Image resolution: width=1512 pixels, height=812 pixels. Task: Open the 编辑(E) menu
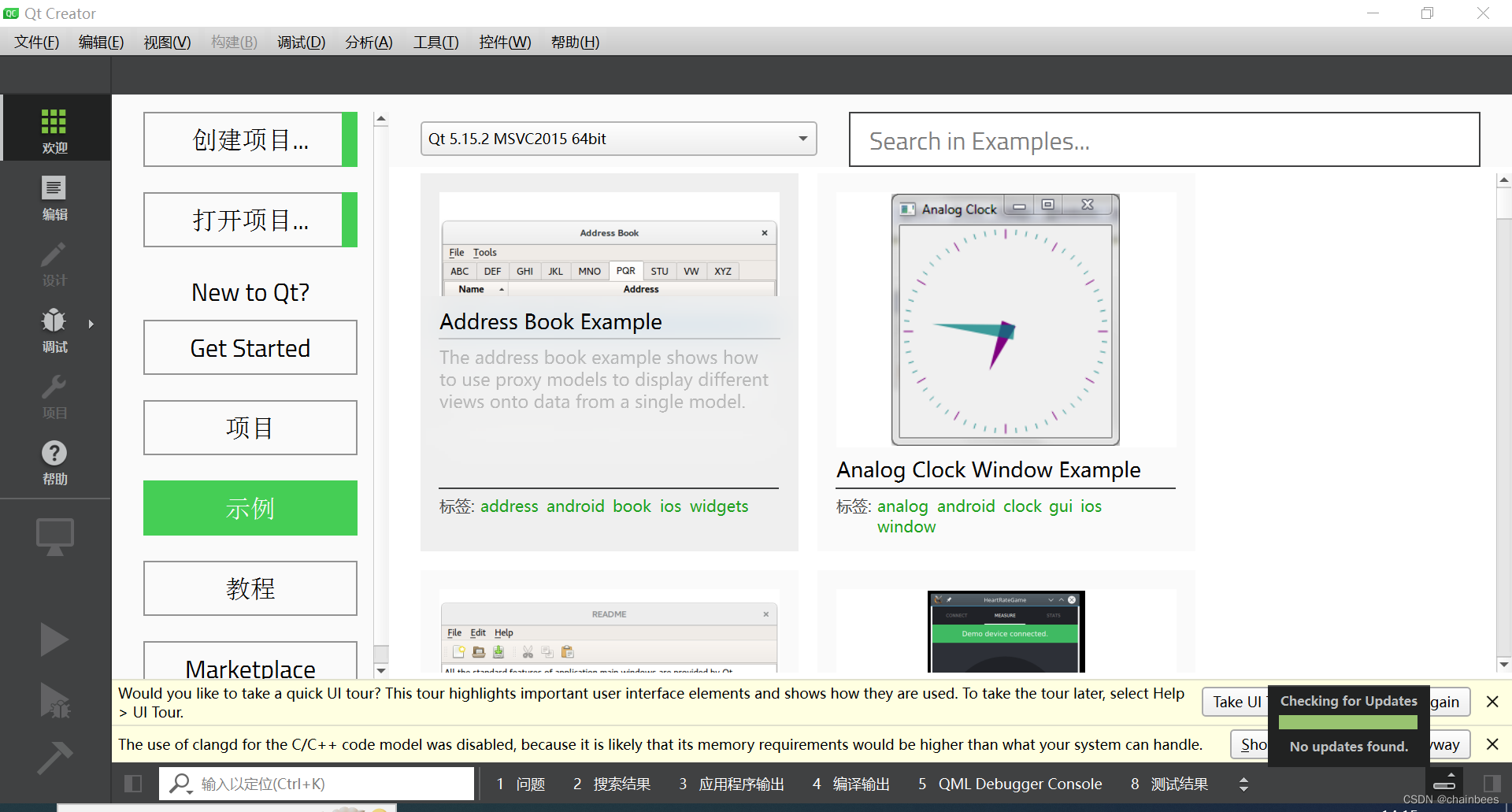101,42
